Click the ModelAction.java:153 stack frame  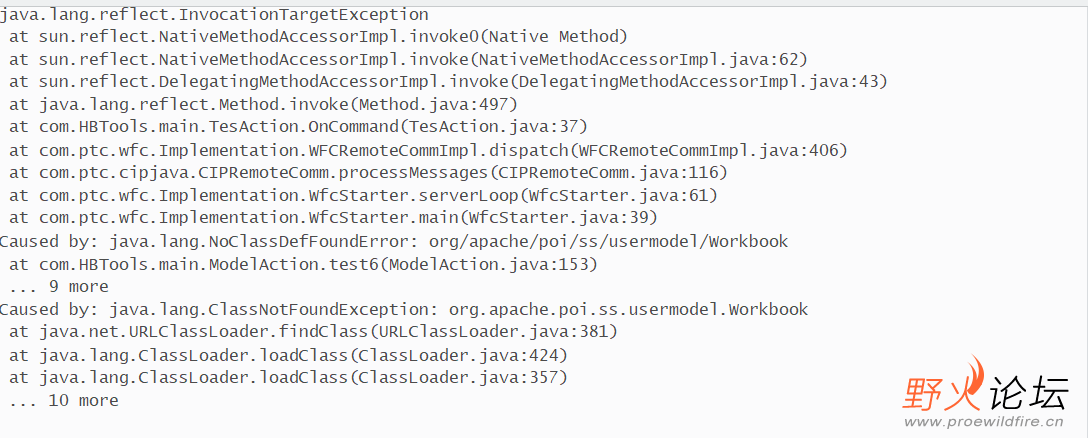click(x=303, y=264)
